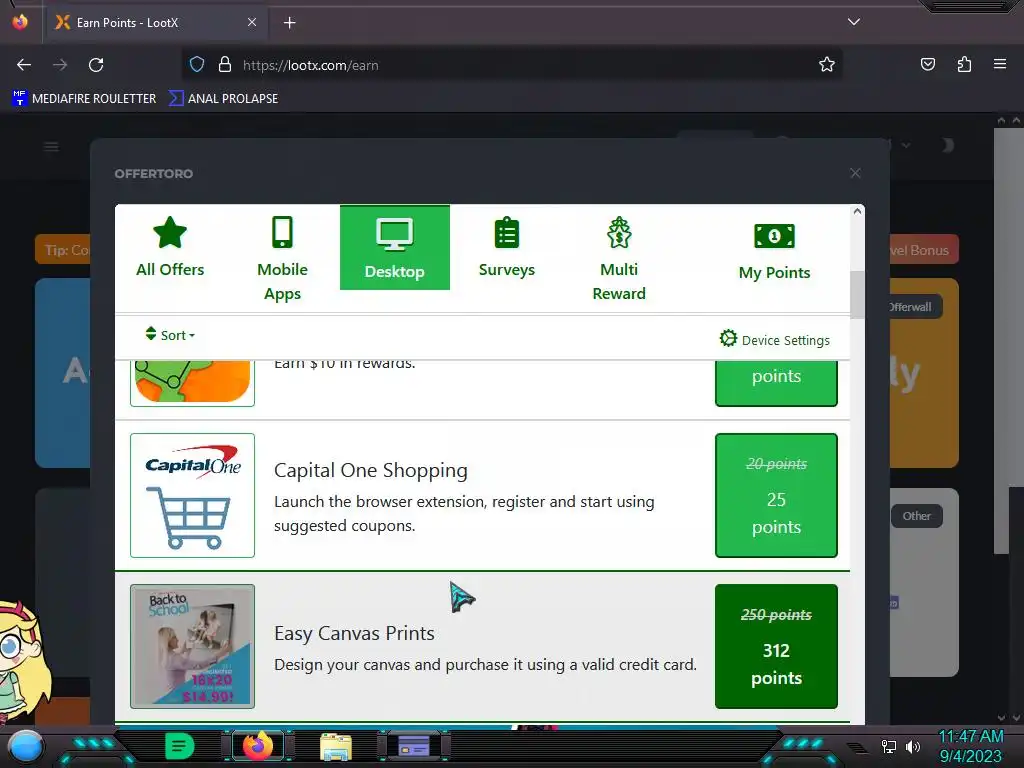Open the second bookmark in bookmarks toolbar
The width and height of the screenshot is (1024, 768).
coord(223,99)
